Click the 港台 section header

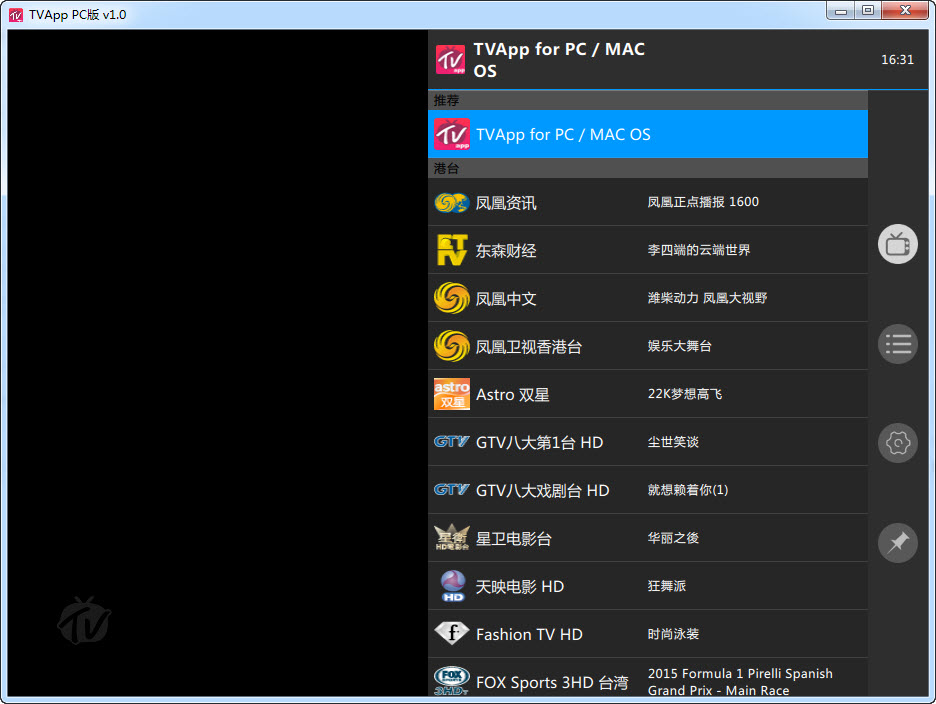click(647, 169)
